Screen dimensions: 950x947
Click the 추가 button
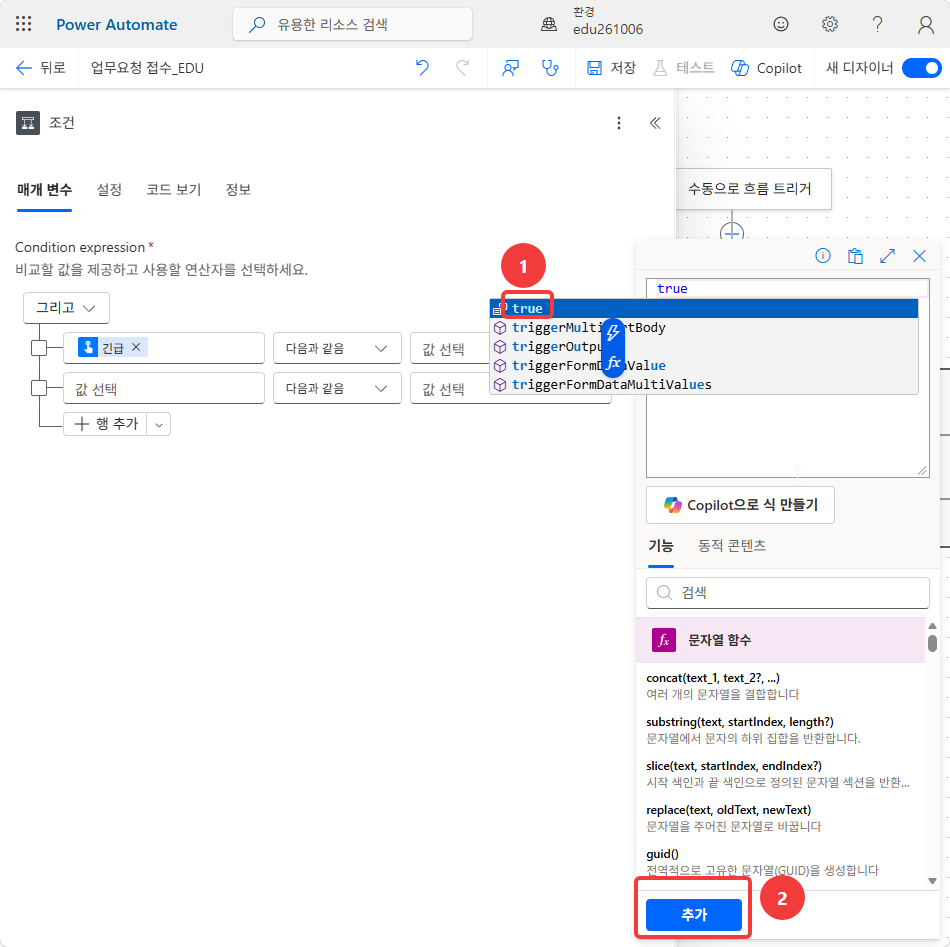pyautogui.click(x=694, y=914)
